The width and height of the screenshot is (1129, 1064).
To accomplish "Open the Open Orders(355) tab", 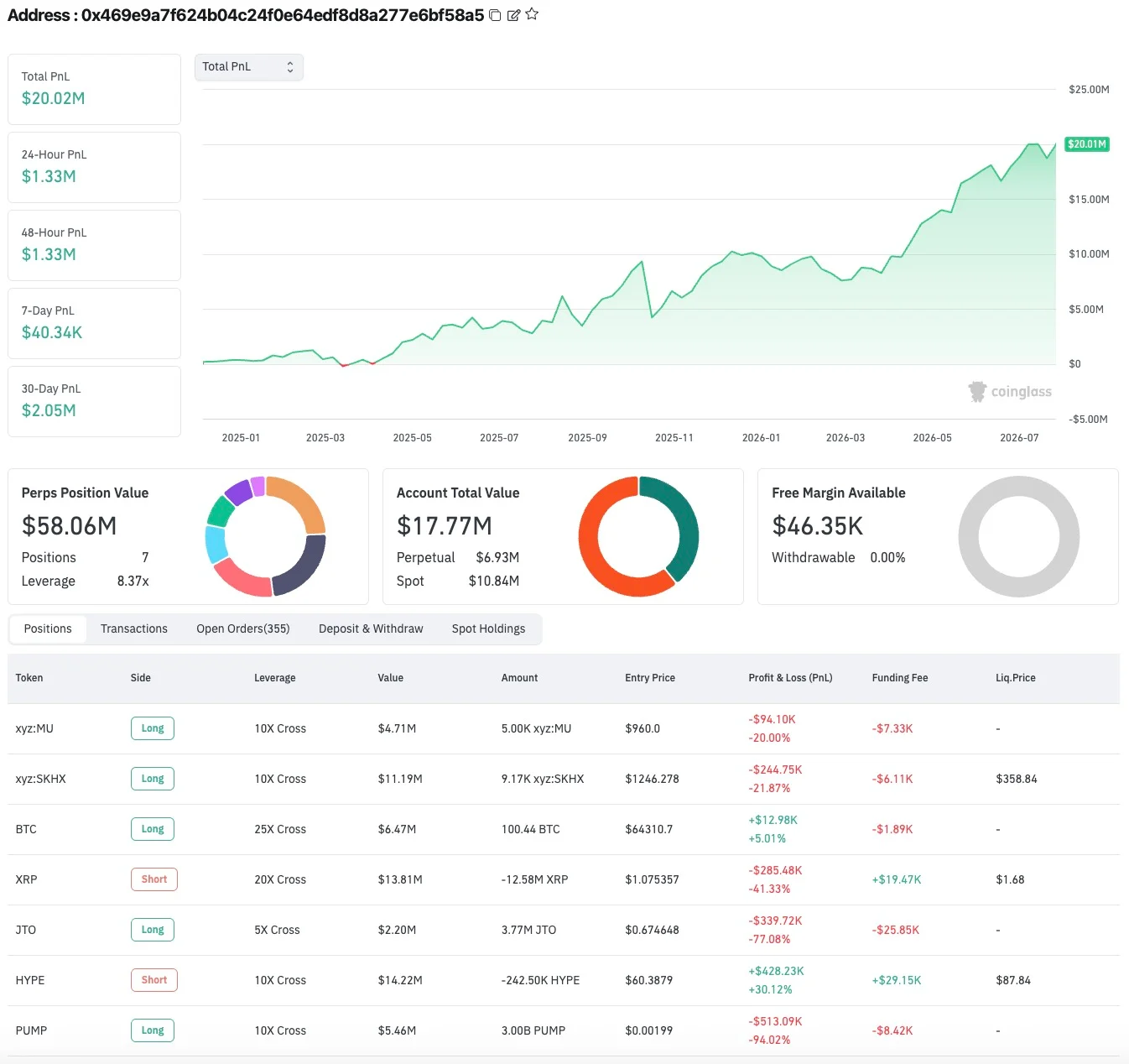I will pos(243,628).
